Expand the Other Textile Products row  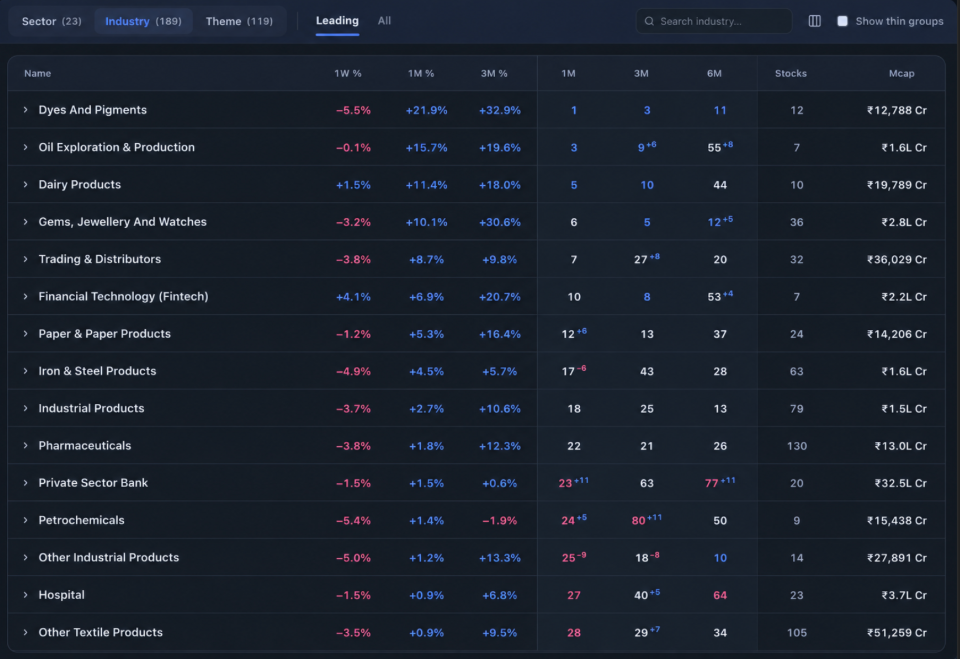pos(26,632)
